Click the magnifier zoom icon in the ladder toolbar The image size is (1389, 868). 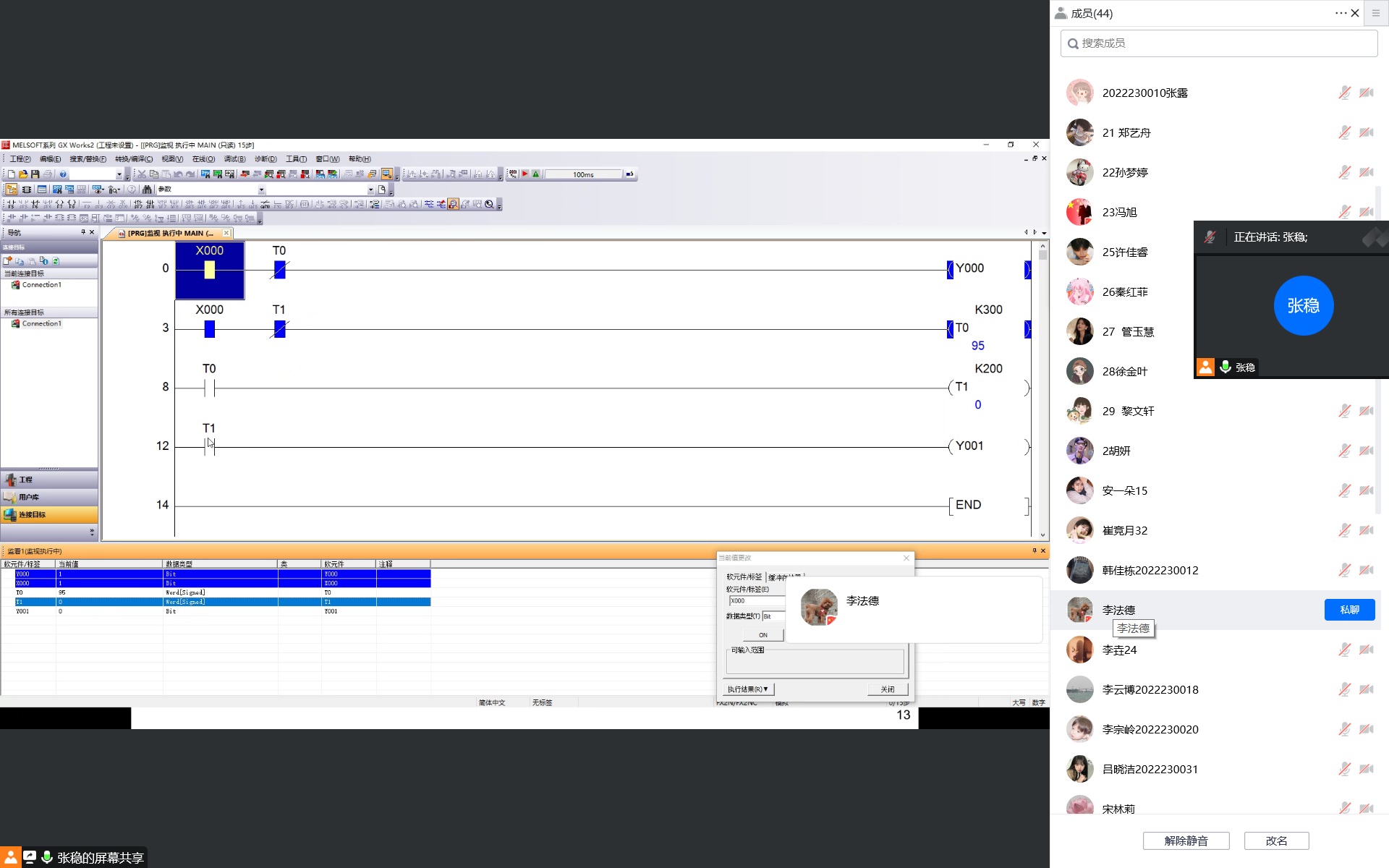(x=489, y=205)
